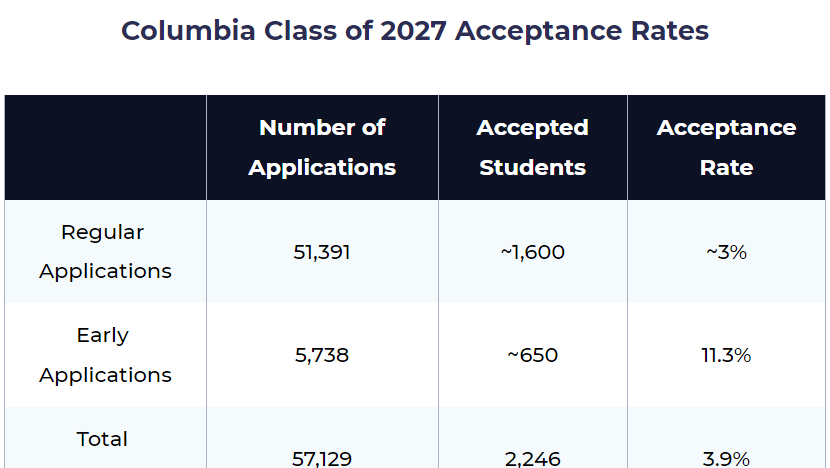Select the "Early Applications" row label
The height and width of the screenshot is (468, 830).
[105, 355]
